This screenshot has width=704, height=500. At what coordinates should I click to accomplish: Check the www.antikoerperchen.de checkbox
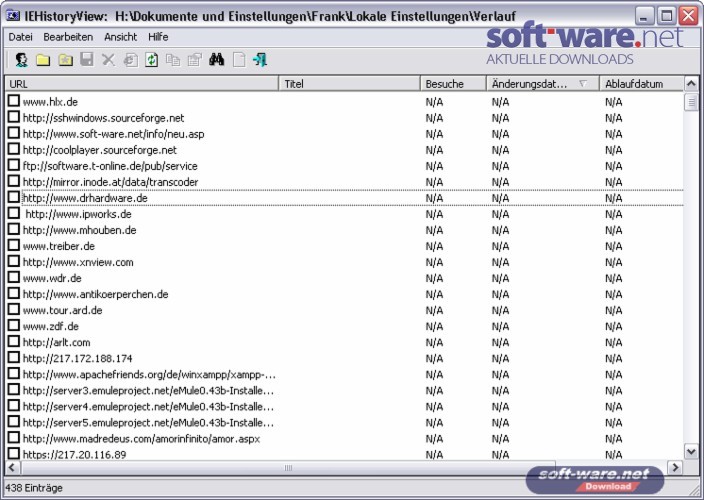point(14,294)
